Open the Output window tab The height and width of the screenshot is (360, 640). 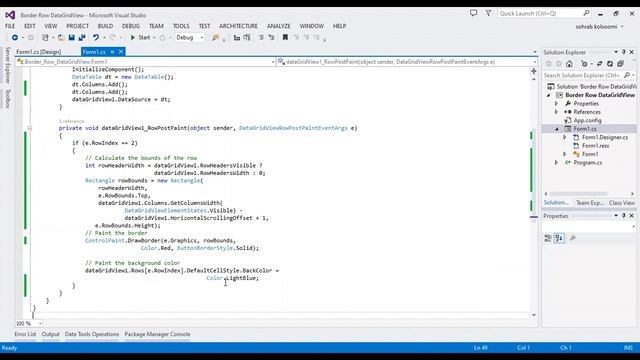50,334
